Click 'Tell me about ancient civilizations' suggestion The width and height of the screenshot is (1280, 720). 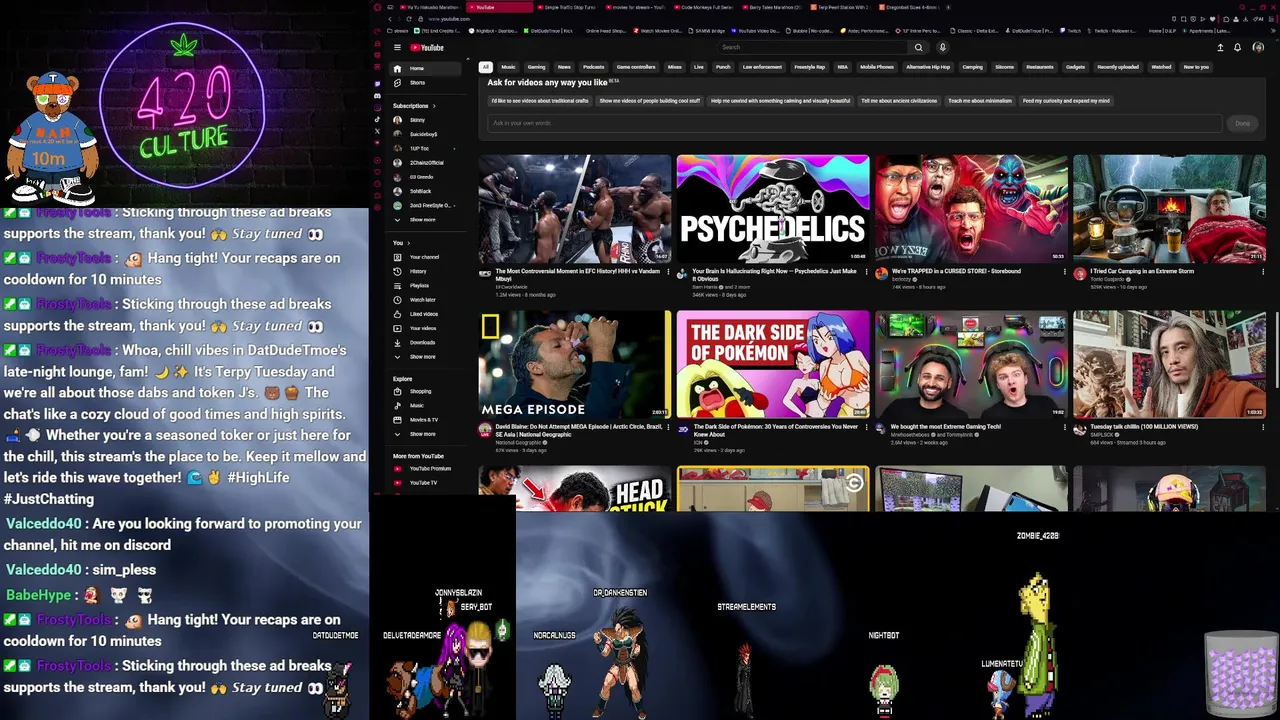(899, 101)
